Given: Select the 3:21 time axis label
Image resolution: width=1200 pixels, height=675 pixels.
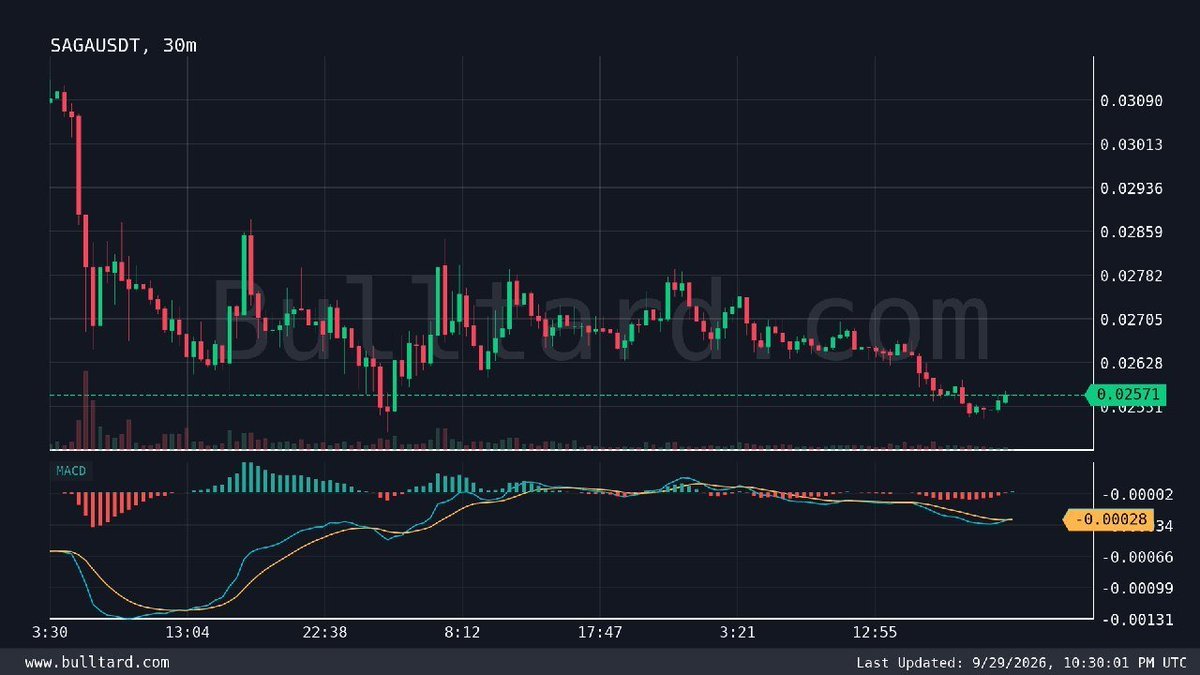Looking at the screenshot, I should coord(737,633).
